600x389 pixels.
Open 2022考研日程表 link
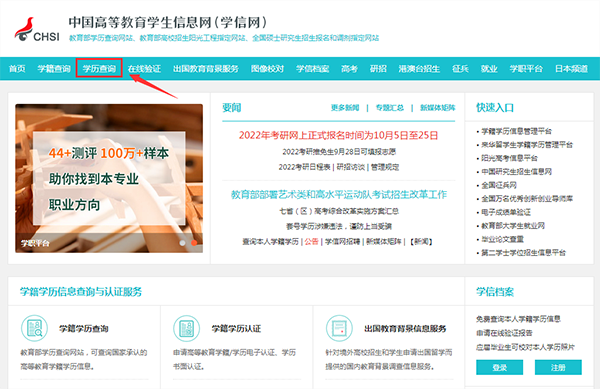click(x=304, y=167)
